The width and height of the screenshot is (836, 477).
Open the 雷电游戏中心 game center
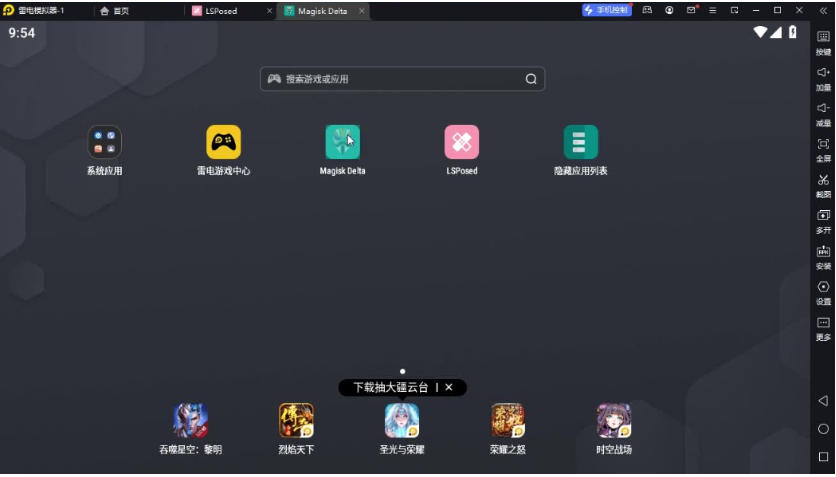click(x=223, y=143)
